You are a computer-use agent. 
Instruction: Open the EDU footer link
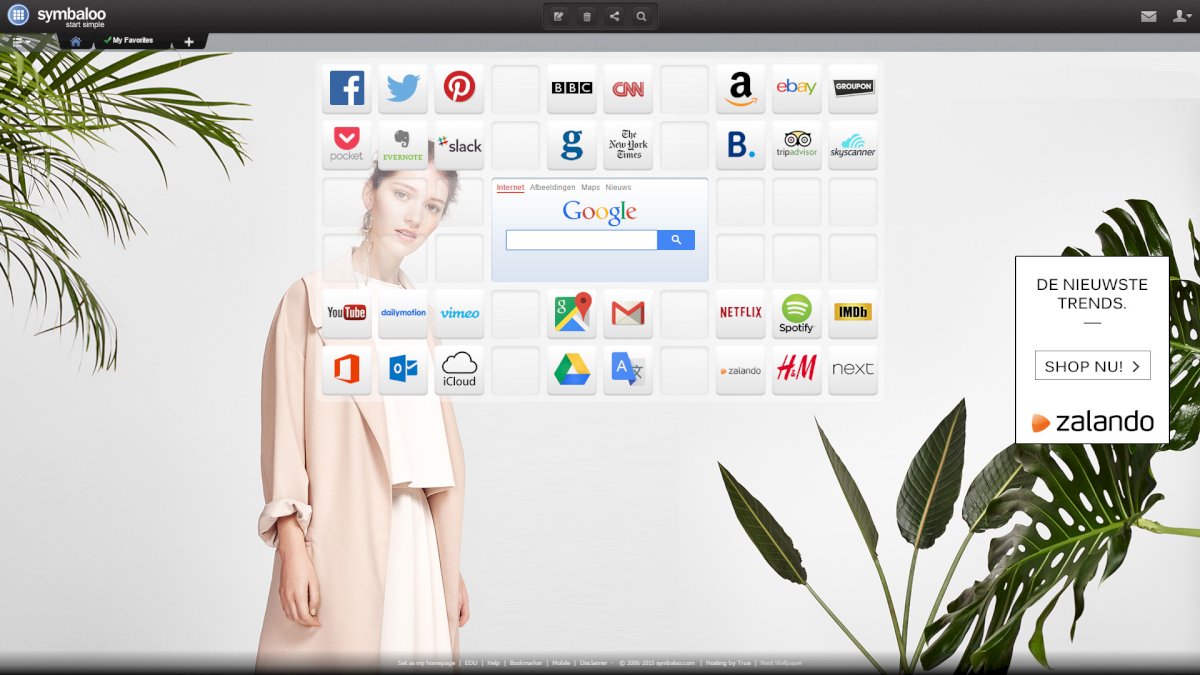click(471, 663)
